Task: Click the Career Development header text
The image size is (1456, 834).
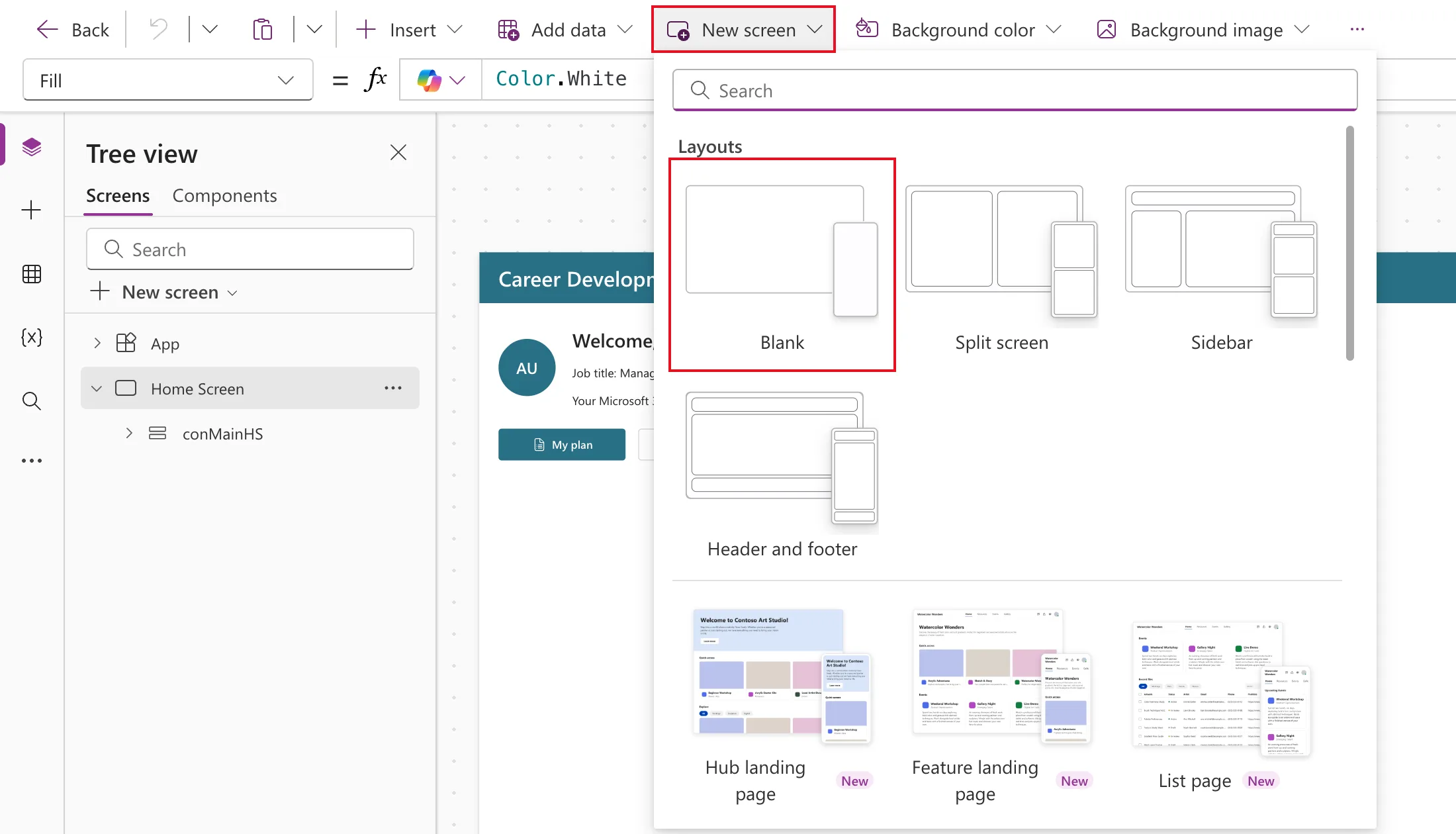Action: pos(576,279)
